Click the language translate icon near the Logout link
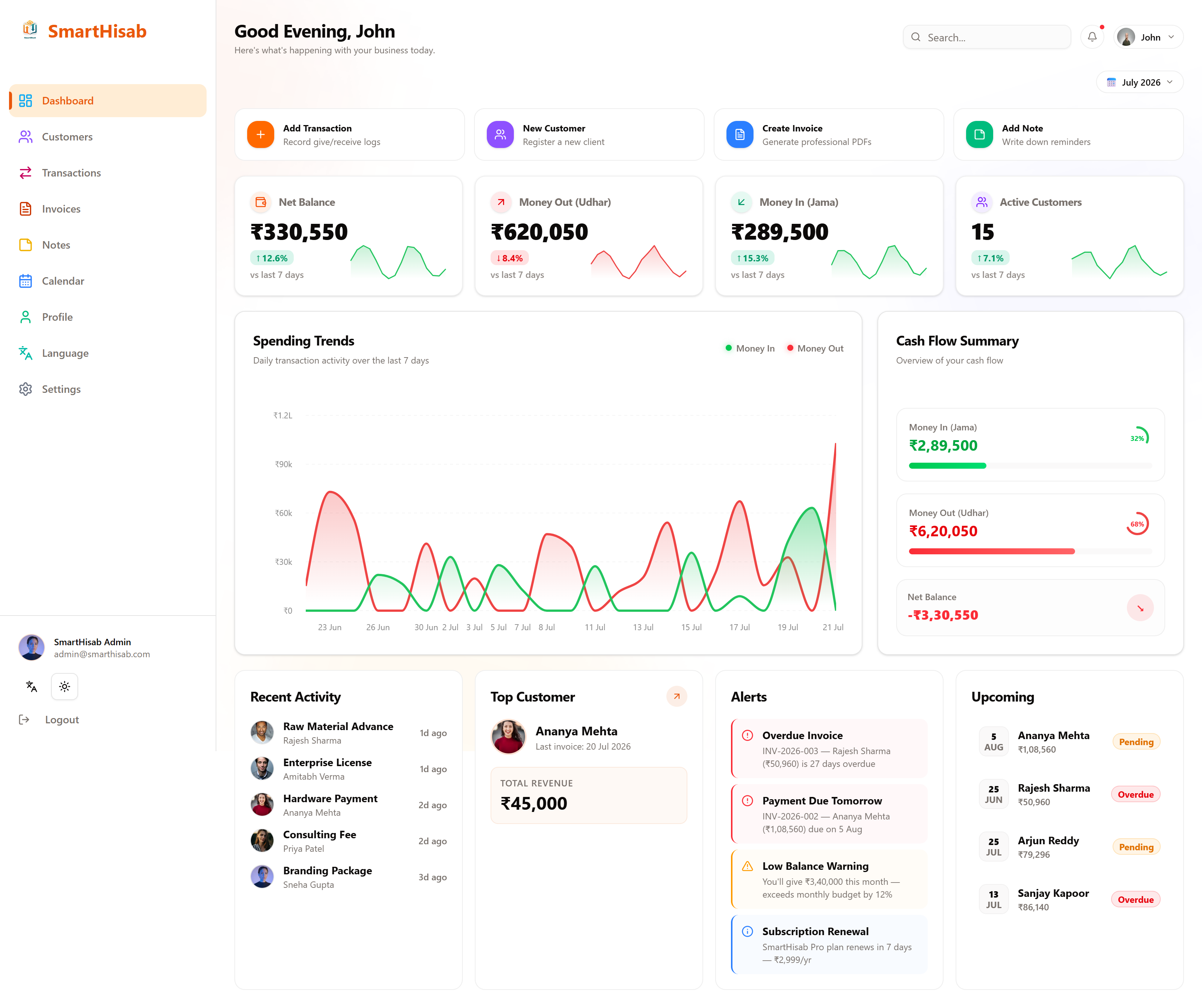 tap(32, 686)
